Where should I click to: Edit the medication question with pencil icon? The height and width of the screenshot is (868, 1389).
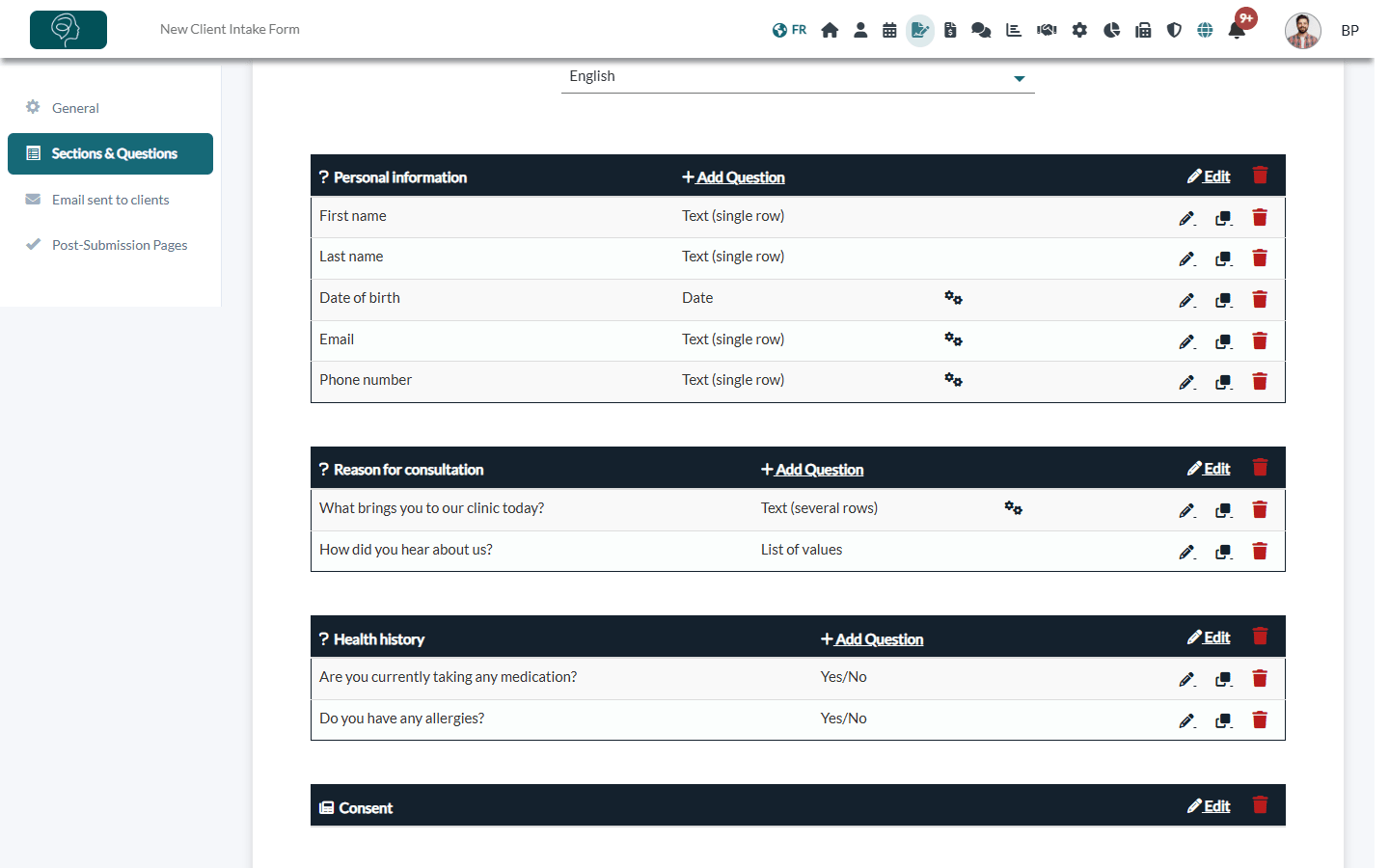1187,680
